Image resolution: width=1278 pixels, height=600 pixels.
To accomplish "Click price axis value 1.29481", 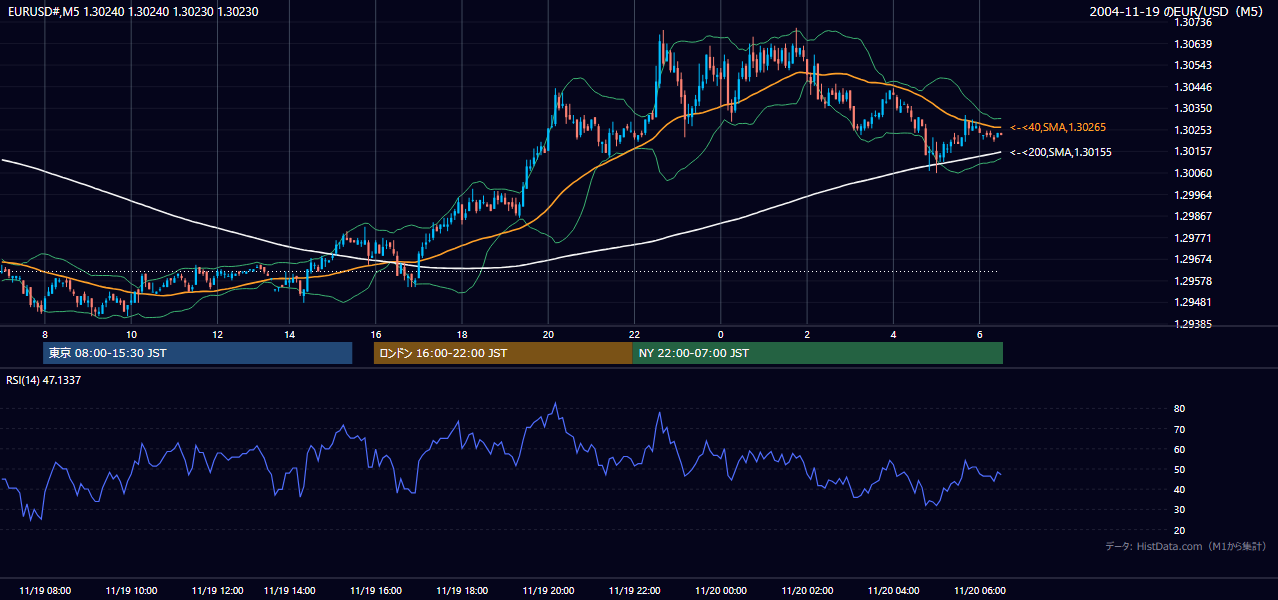I will (x=1193, y=302).
